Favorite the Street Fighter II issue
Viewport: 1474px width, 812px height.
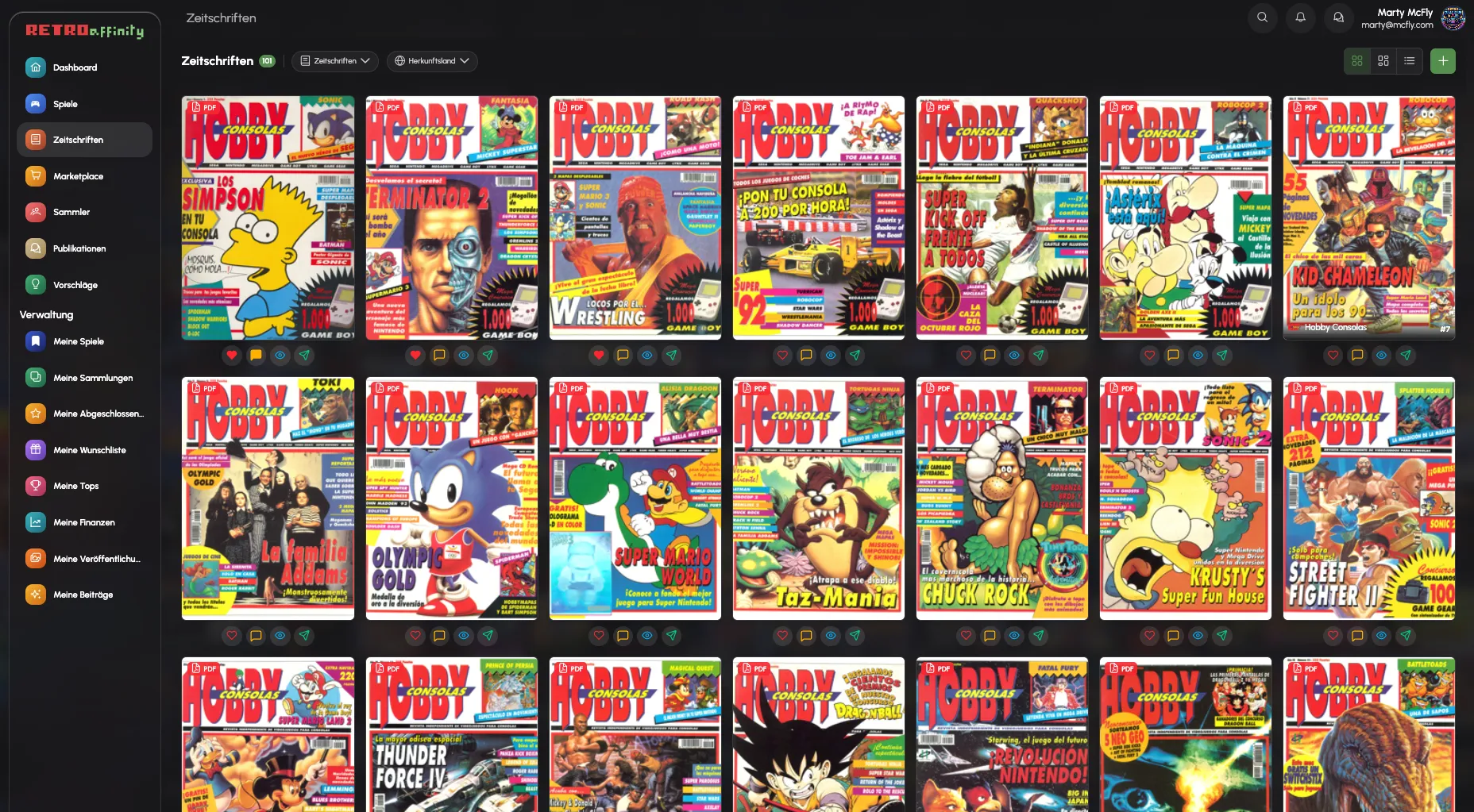coord(1333,635)
